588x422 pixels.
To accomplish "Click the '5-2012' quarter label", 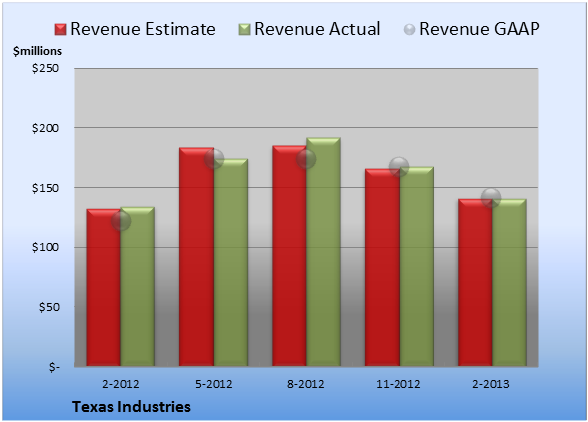I will point(214,384).
